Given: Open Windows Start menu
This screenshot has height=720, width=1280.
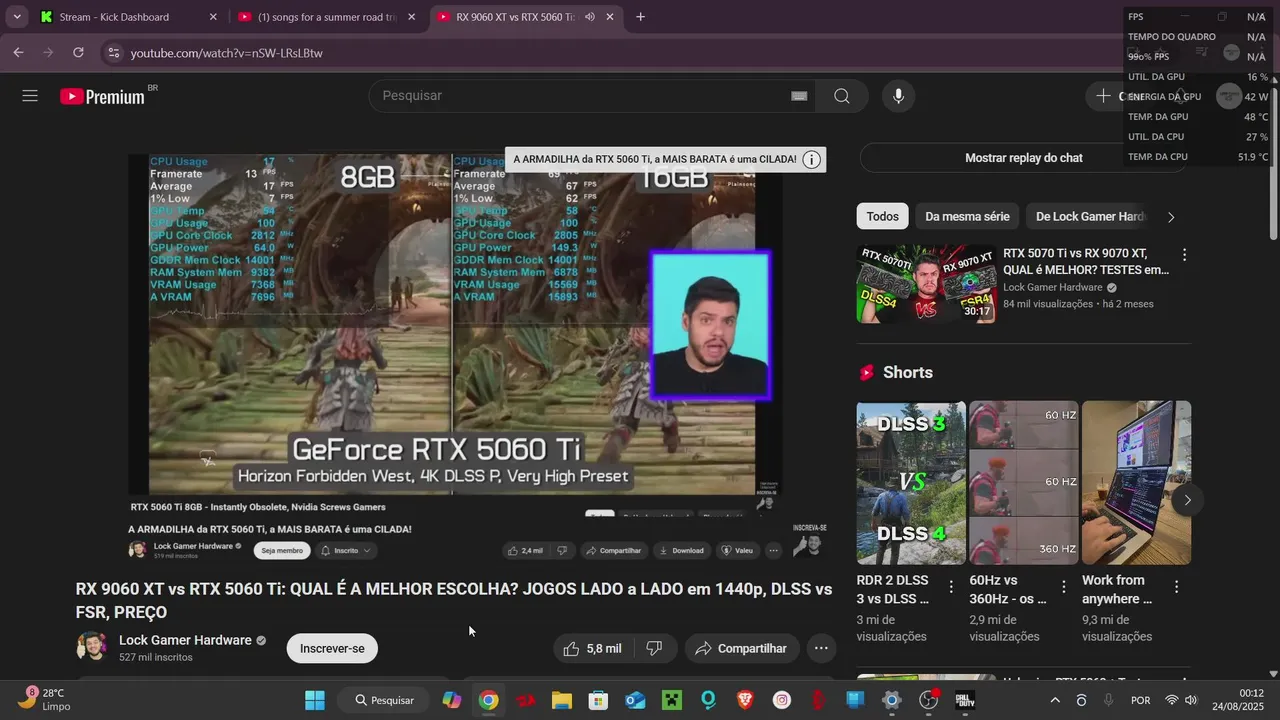Looking at the screenshot, I should [315, 700].
